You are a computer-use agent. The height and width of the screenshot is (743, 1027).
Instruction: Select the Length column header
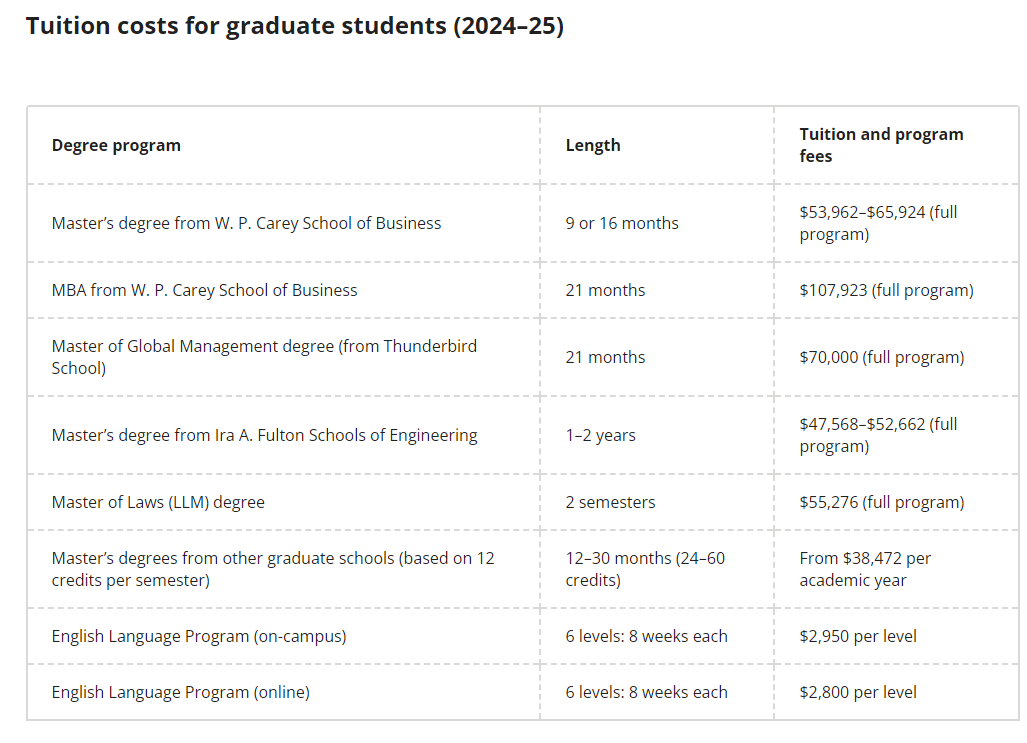click(x=593, y=145)
